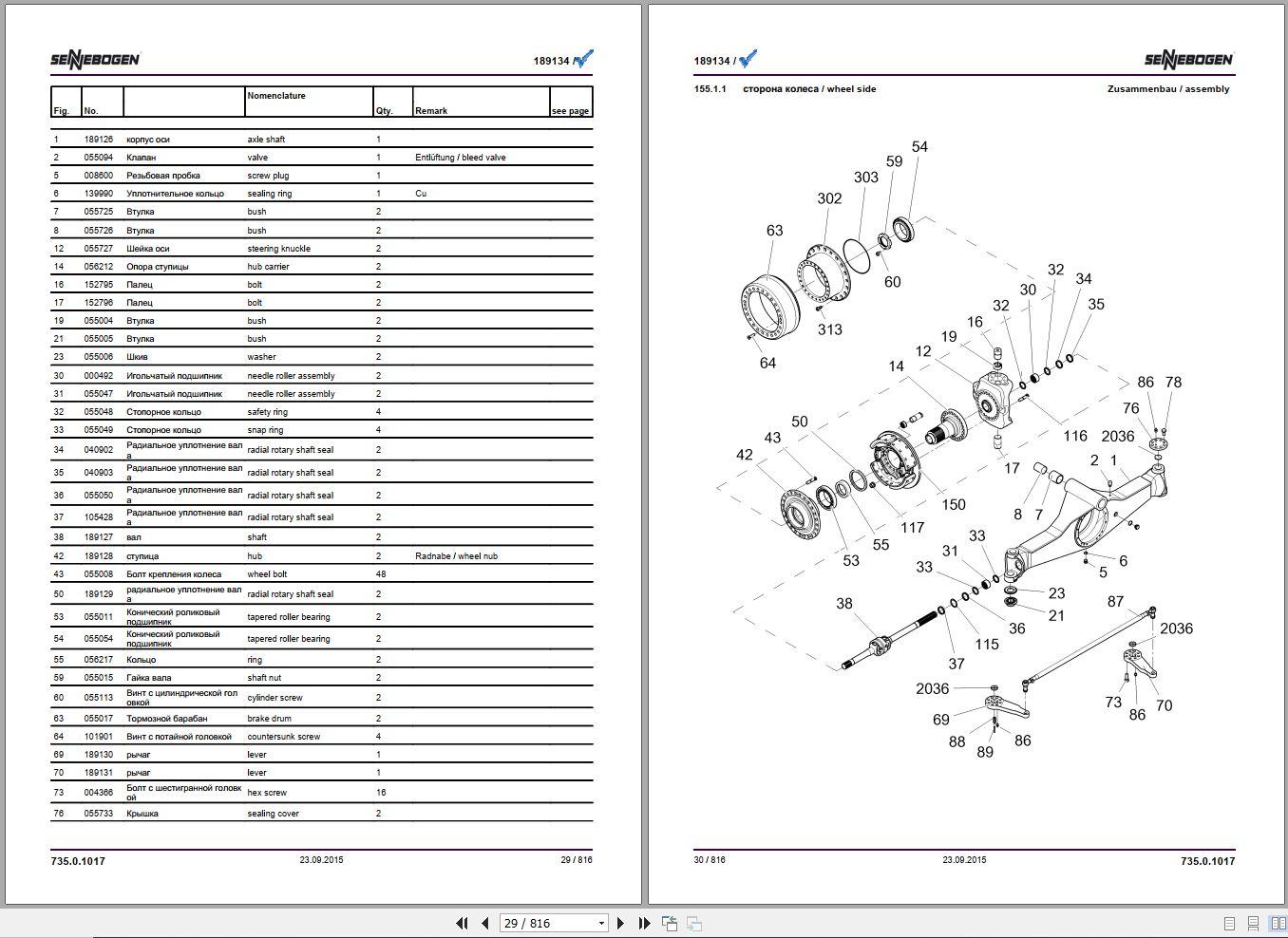Select the 'screw plug' entry
The height and width of the screenshot is (938, 1288).
pos(268,176)
